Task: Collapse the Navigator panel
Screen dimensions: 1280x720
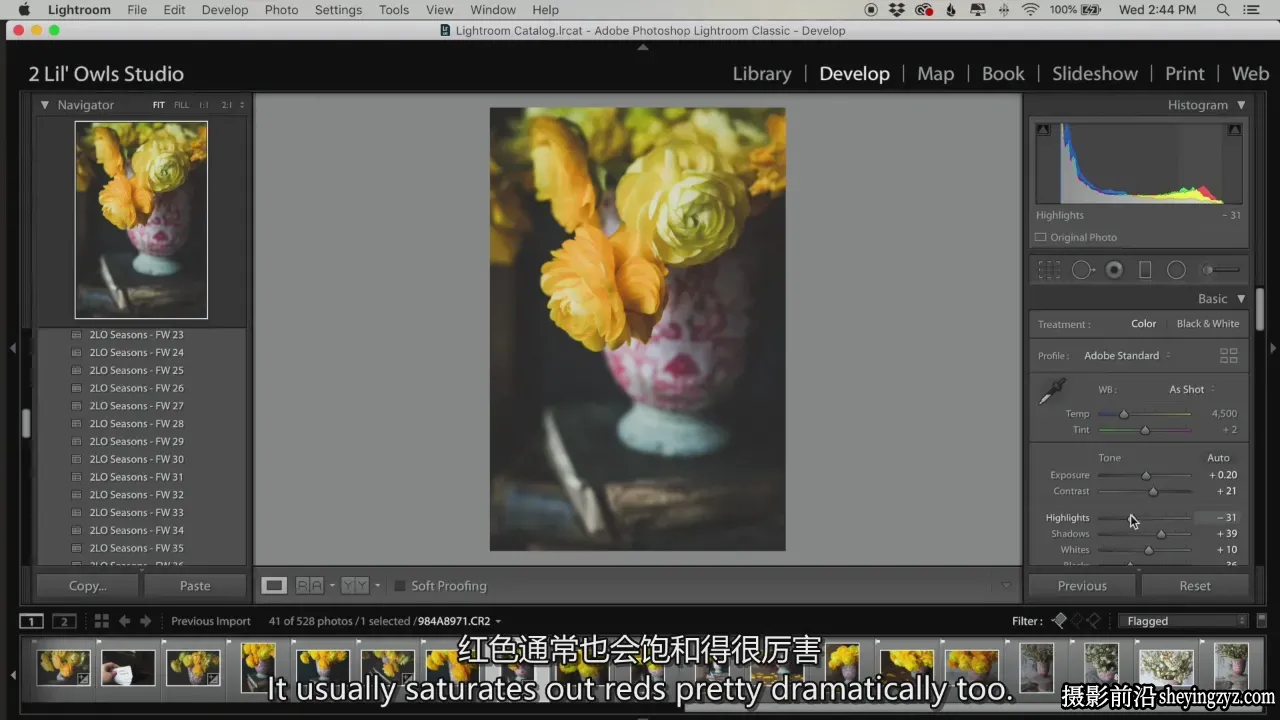Action: point(44,105)
